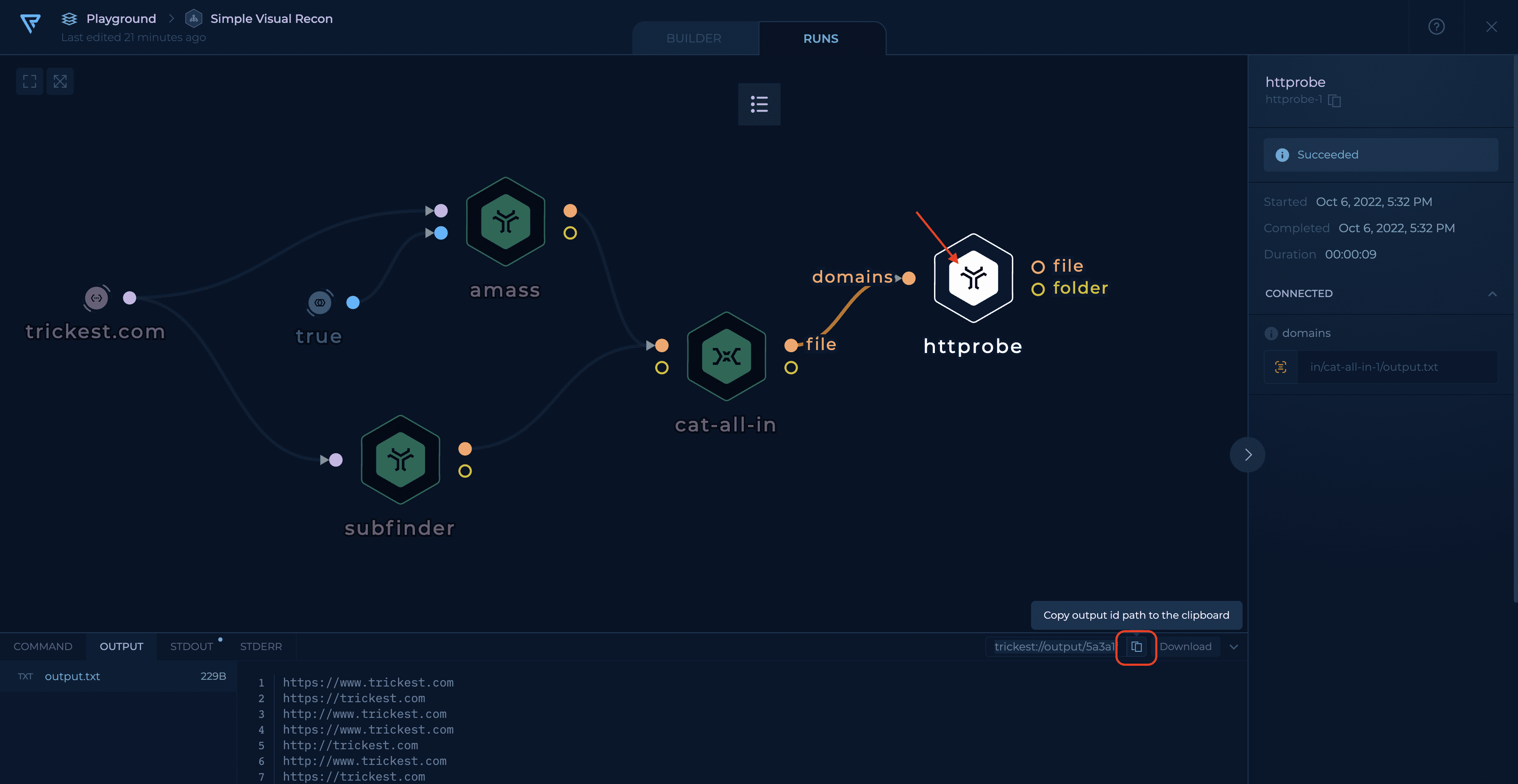The height and width of the screenshot is (784, 1518).
Task: Select the amass node hexagon
Action: click(506, 222)
